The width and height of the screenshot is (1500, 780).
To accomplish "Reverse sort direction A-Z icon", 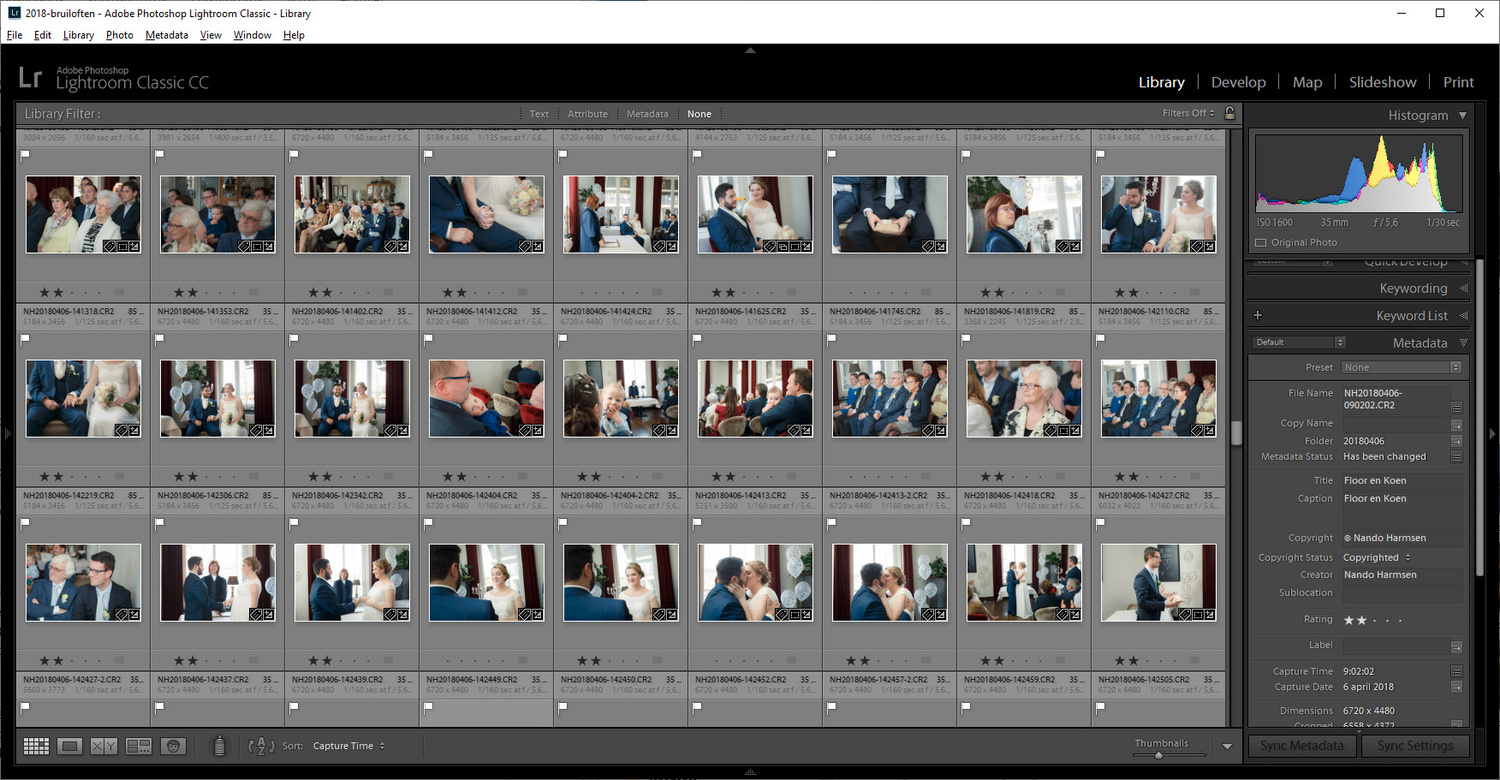I will 260,746.
